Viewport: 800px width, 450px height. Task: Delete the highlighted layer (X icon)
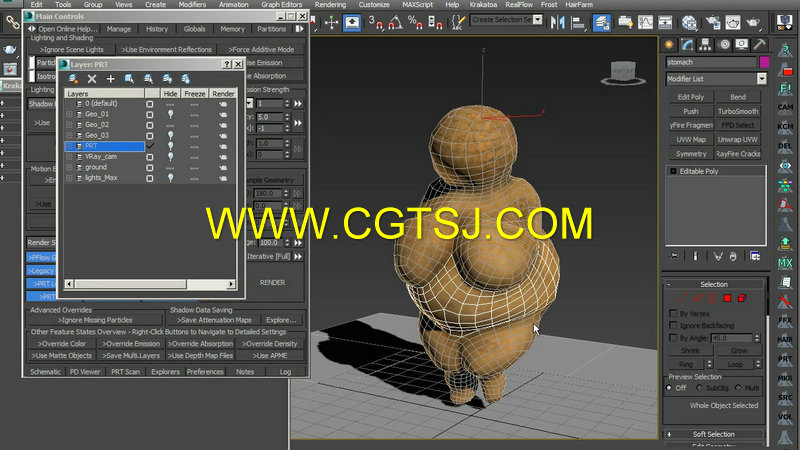[92, 79]
